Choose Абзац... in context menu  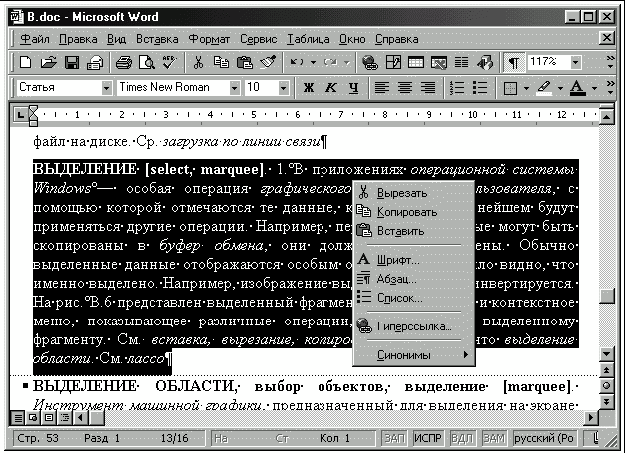[413, 279]
